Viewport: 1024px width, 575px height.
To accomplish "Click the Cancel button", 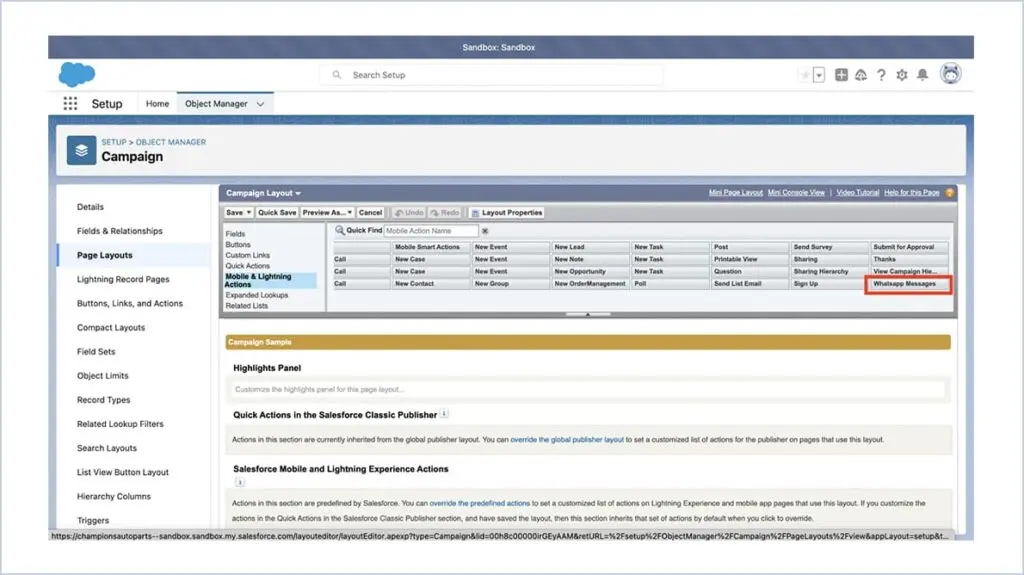I will click(x=370, y=212).
